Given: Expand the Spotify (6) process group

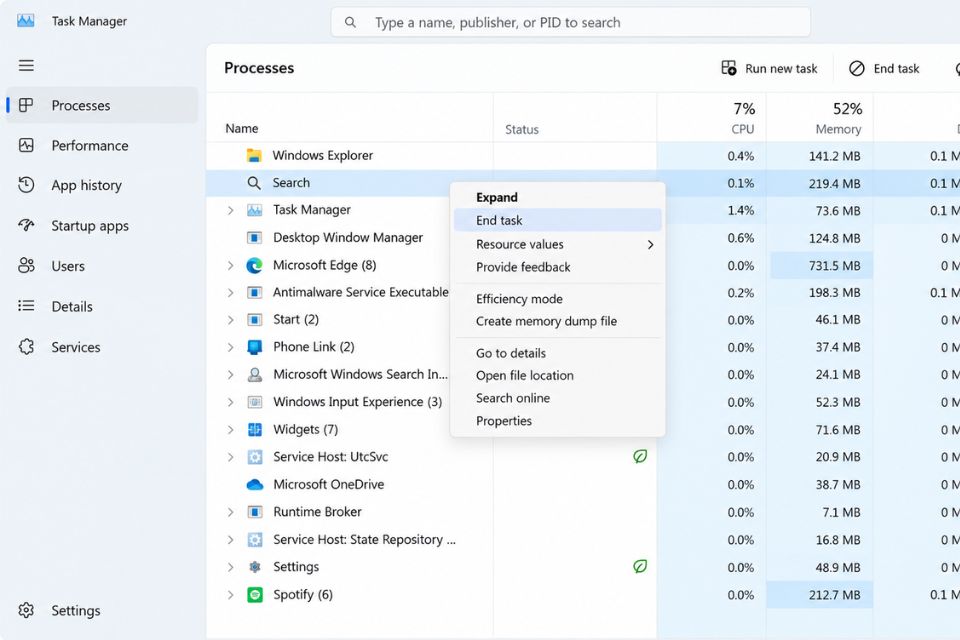Looking at the screenshot, I should pyautogui.click(x=230, y=594).
